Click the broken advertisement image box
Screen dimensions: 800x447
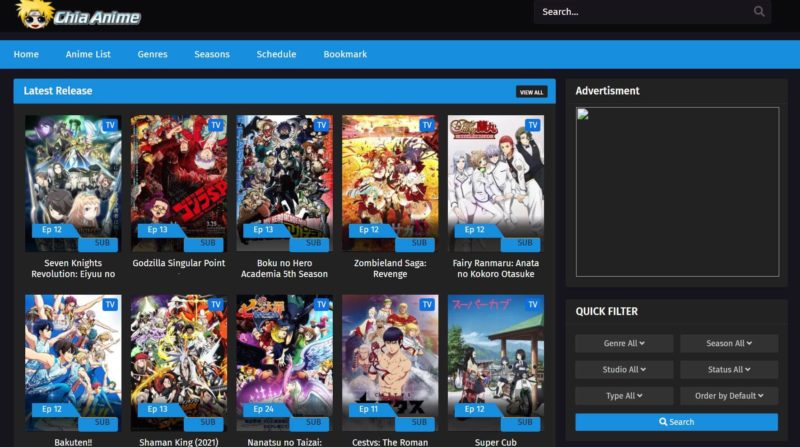678,192
